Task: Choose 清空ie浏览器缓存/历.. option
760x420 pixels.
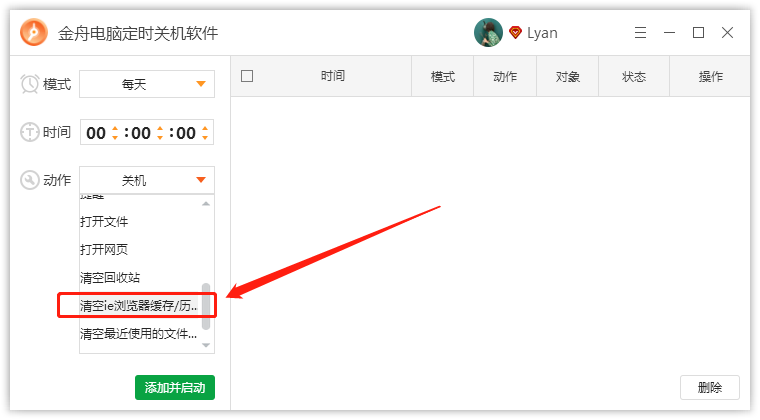Action: 139,306
